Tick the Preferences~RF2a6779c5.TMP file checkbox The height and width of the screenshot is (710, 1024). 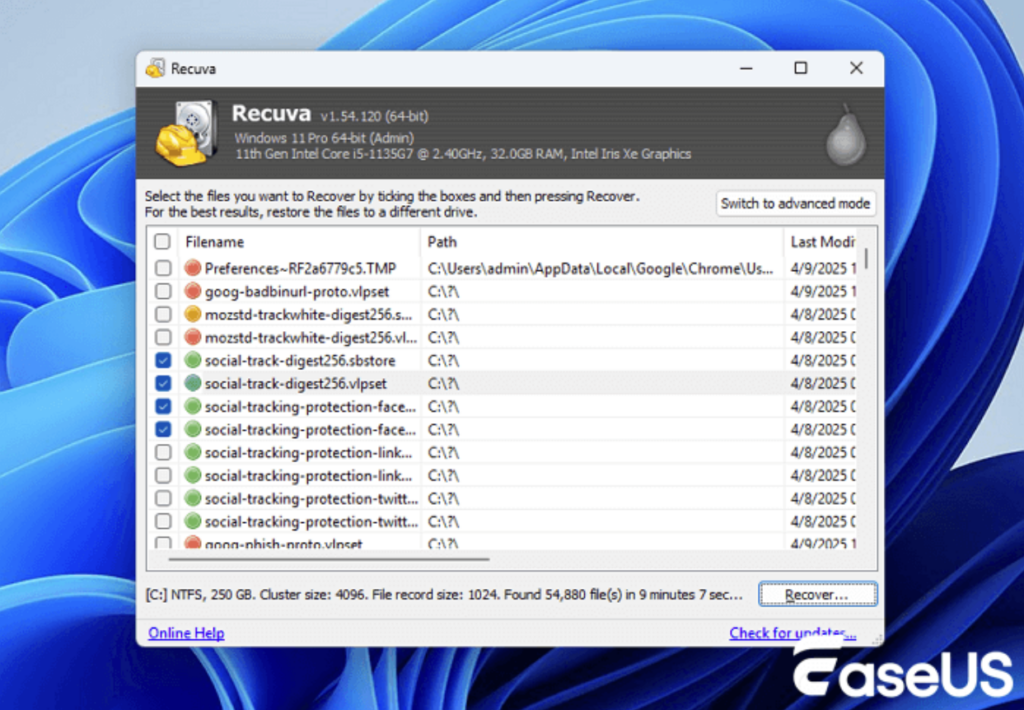point(162,268)
